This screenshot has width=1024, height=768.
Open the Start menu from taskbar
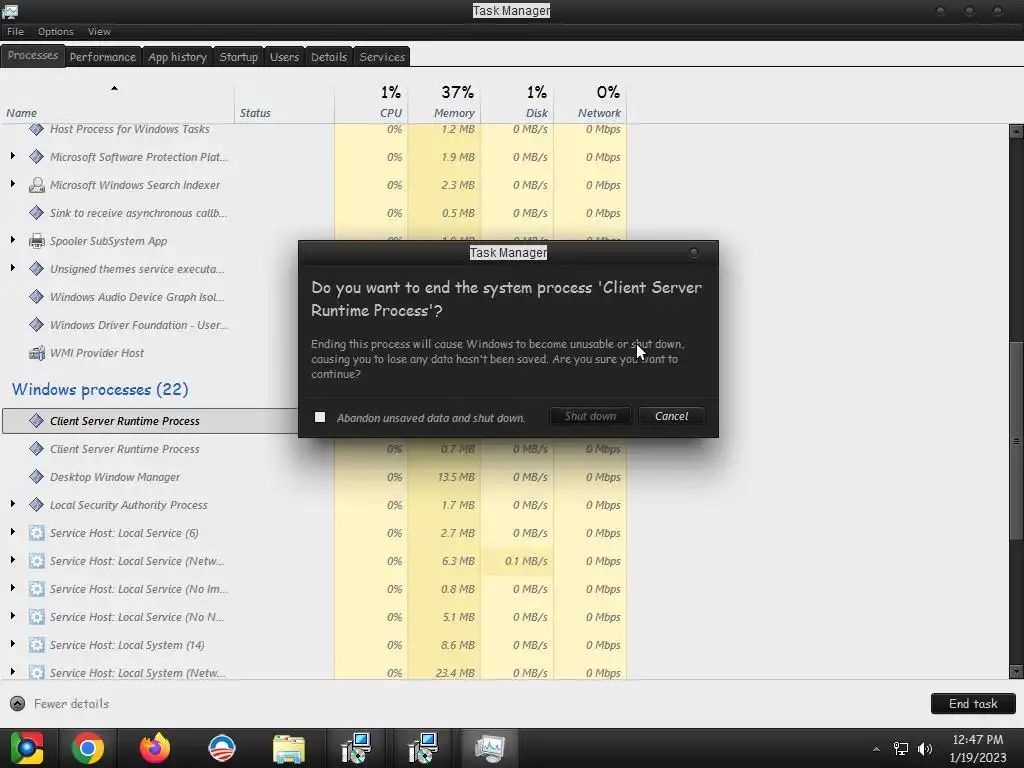tap(26, 748)
